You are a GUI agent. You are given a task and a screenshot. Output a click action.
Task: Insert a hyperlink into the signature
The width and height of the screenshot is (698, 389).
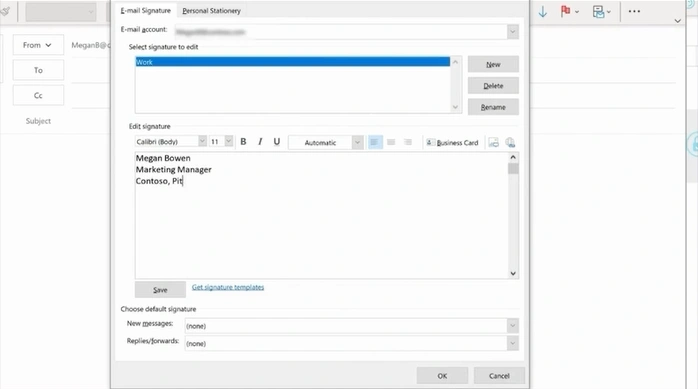(x=510, y=142)
